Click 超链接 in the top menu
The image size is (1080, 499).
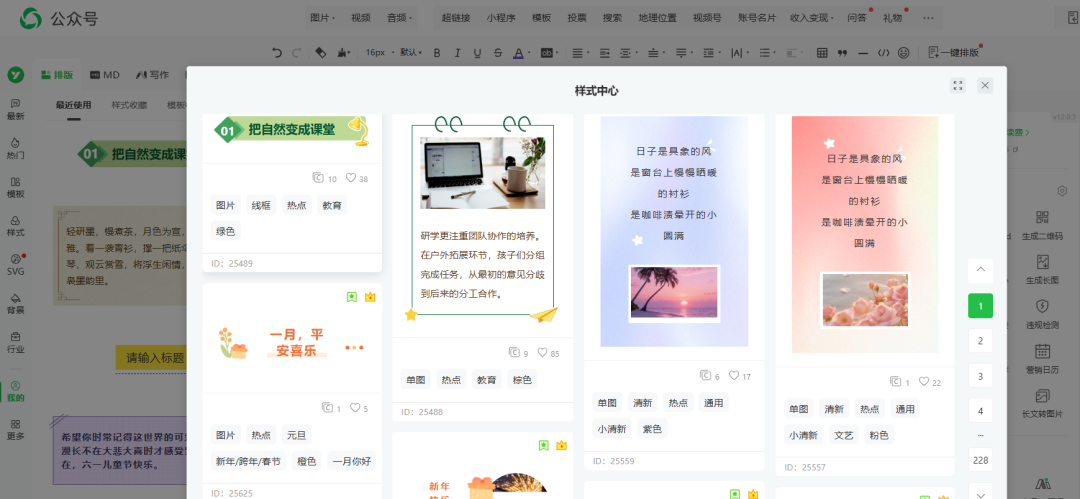pyautogui.click(x=456, y=18)
